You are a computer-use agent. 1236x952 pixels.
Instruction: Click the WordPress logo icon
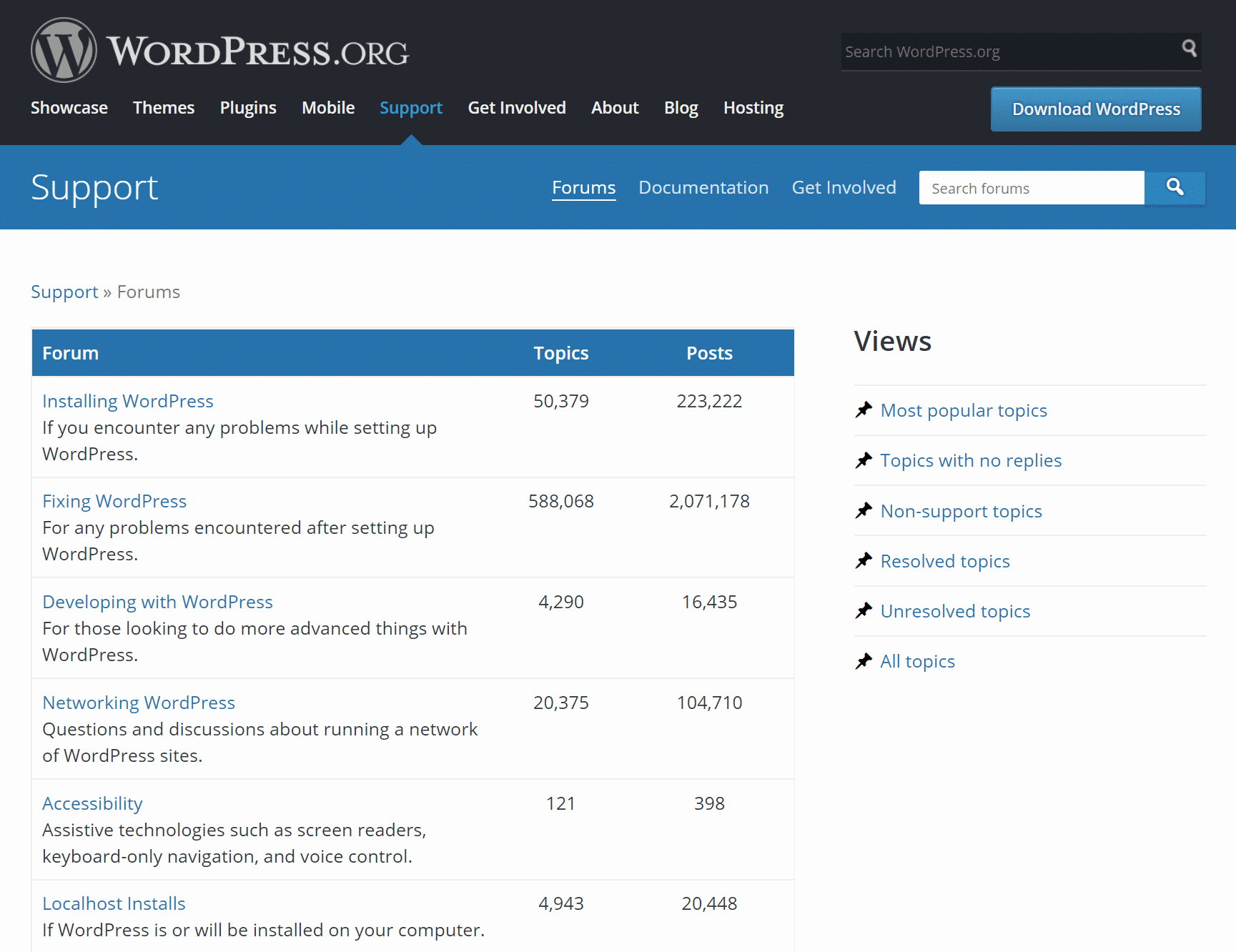(64, 50)
